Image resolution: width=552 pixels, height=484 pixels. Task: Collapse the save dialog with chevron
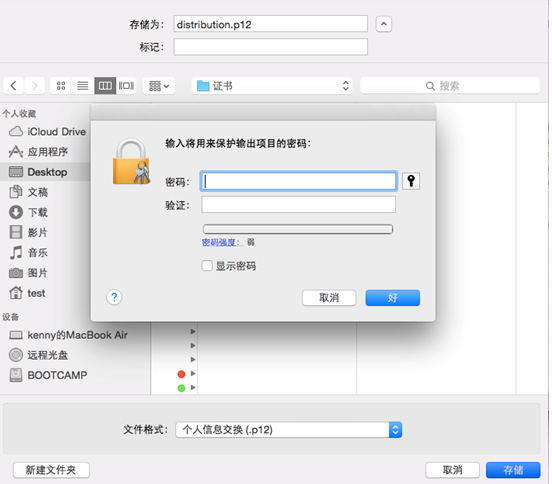pos(383,24)
